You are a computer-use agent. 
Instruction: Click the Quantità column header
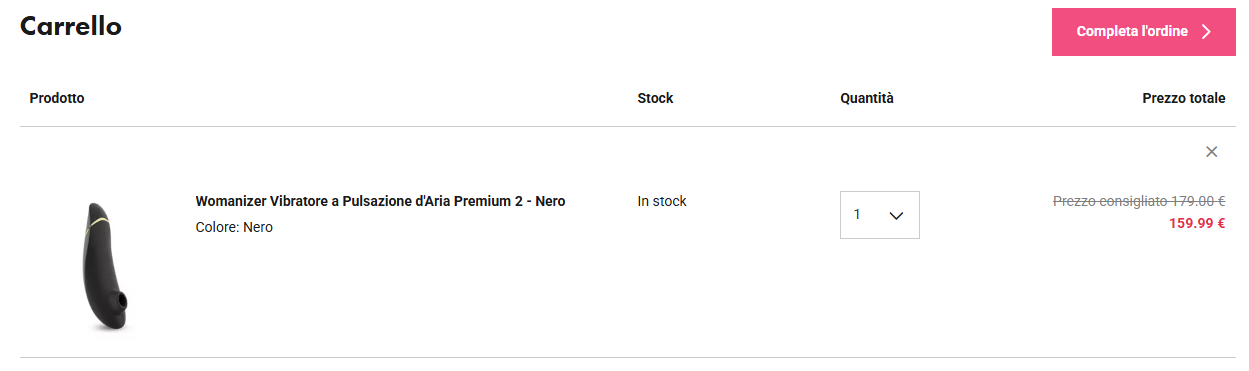pos(867,98)
